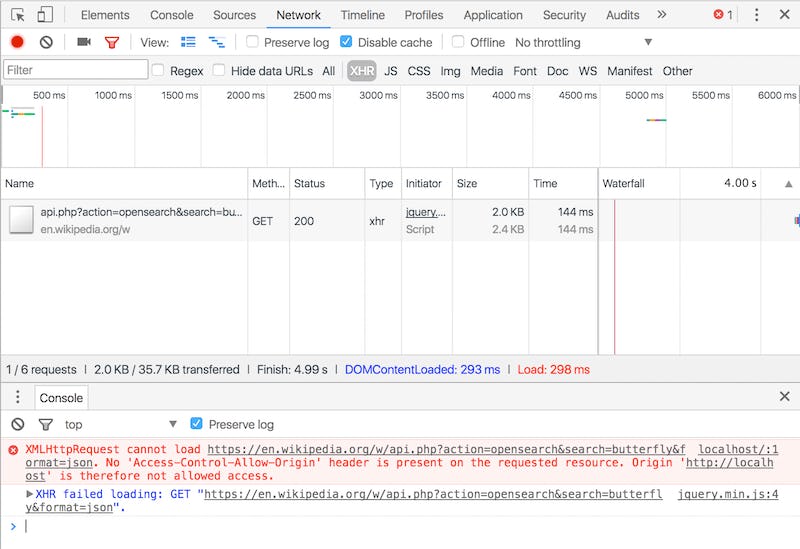The width and height of the screenshot is (800, 549).
Task: Filter requests by Manifest type
Action: coord(630,71)
